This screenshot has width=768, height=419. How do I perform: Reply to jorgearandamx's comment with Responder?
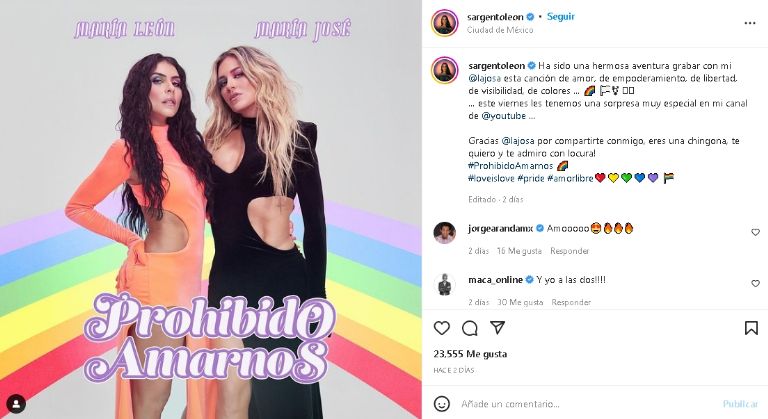click(x=570, y=251)
